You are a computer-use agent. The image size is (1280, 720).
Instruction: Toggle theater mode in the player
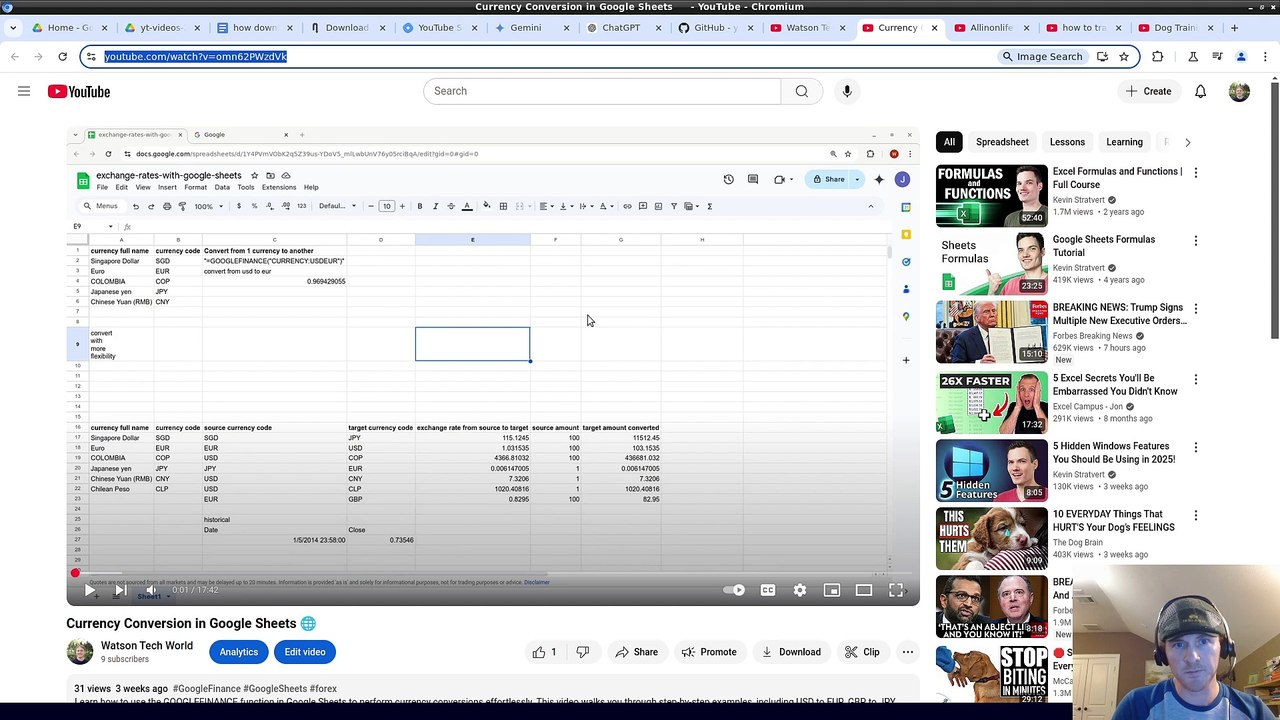pos(864,590)
